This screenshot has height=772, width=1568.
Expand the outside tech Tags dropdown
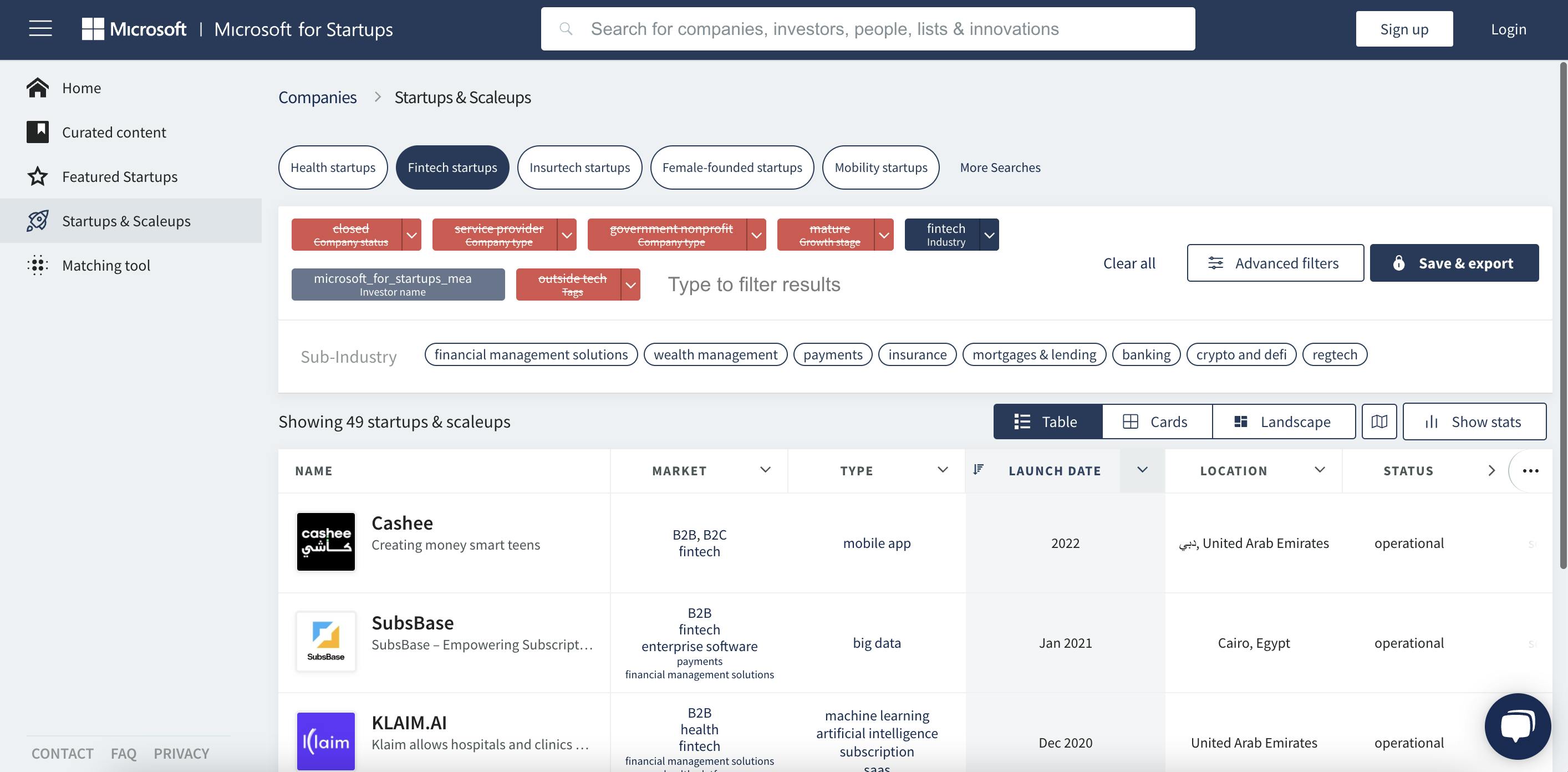tap(630, 285)
